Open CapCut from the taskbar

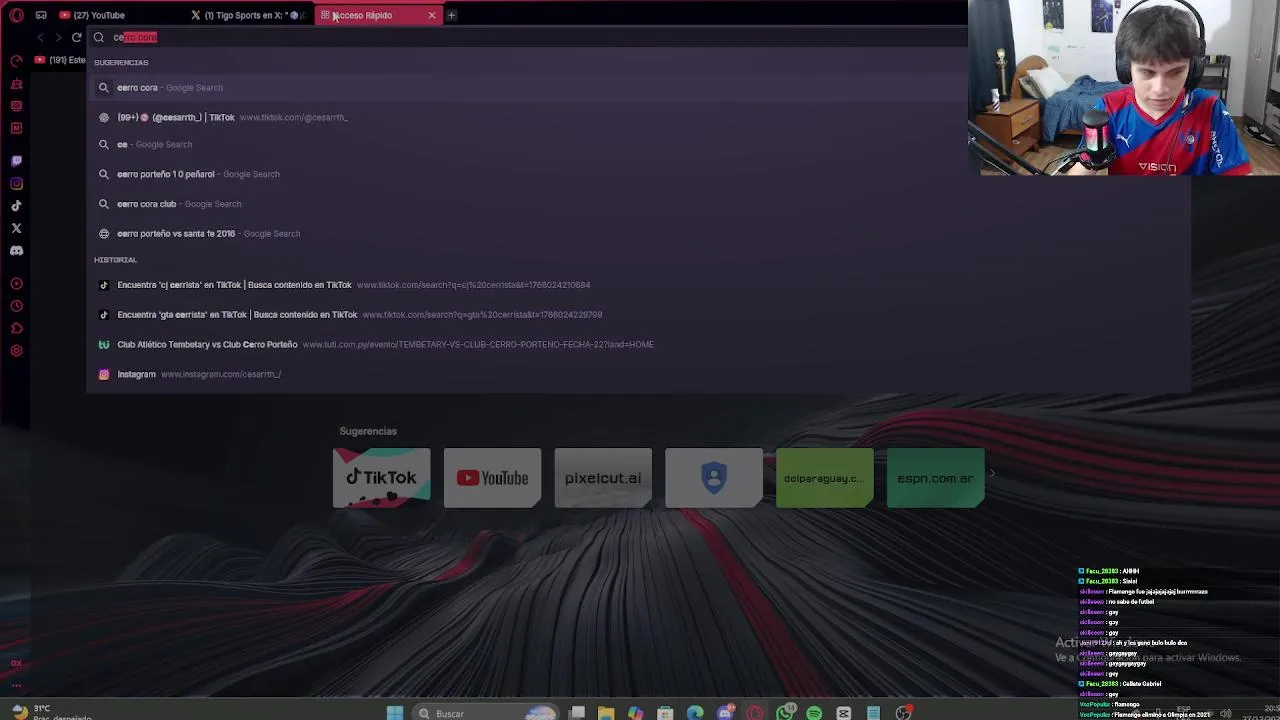pyautogui.click(x=844, y=713)
